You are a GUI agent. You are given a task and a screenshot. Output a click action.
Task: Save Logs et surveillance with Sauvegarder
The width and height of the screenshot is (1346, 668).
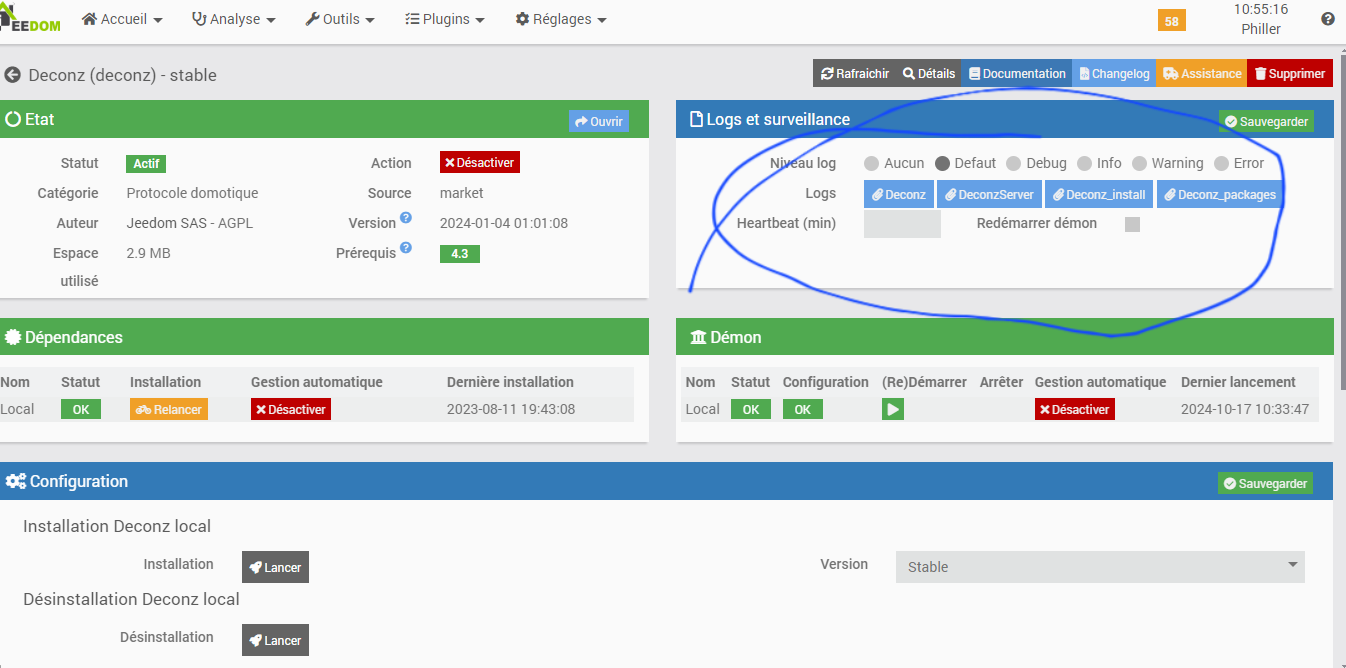1266,121
